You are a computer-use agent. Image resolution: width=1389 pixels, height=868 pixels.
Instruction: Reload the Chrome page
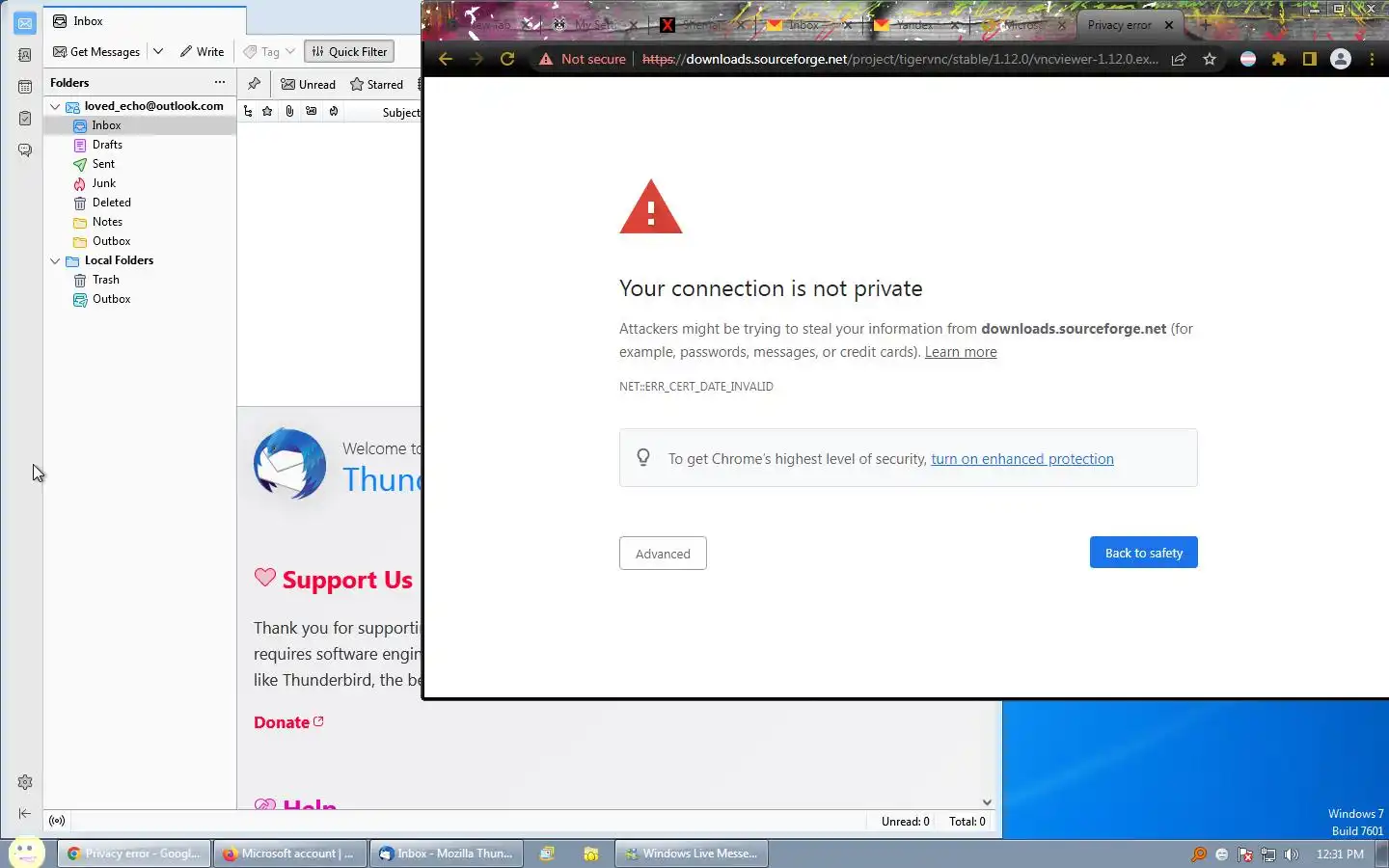click(507, 59)
